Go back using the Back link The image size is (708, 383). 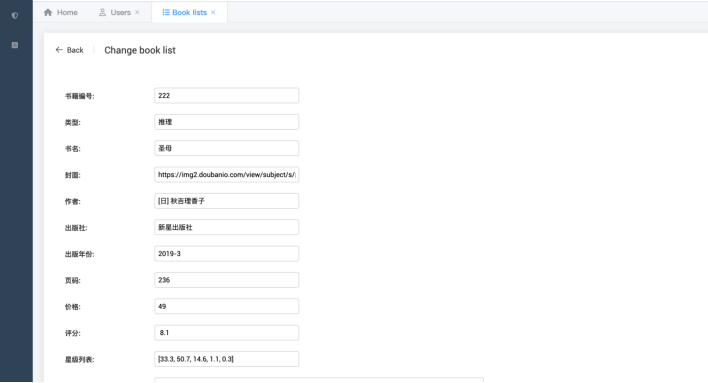(x=70, y=50)
